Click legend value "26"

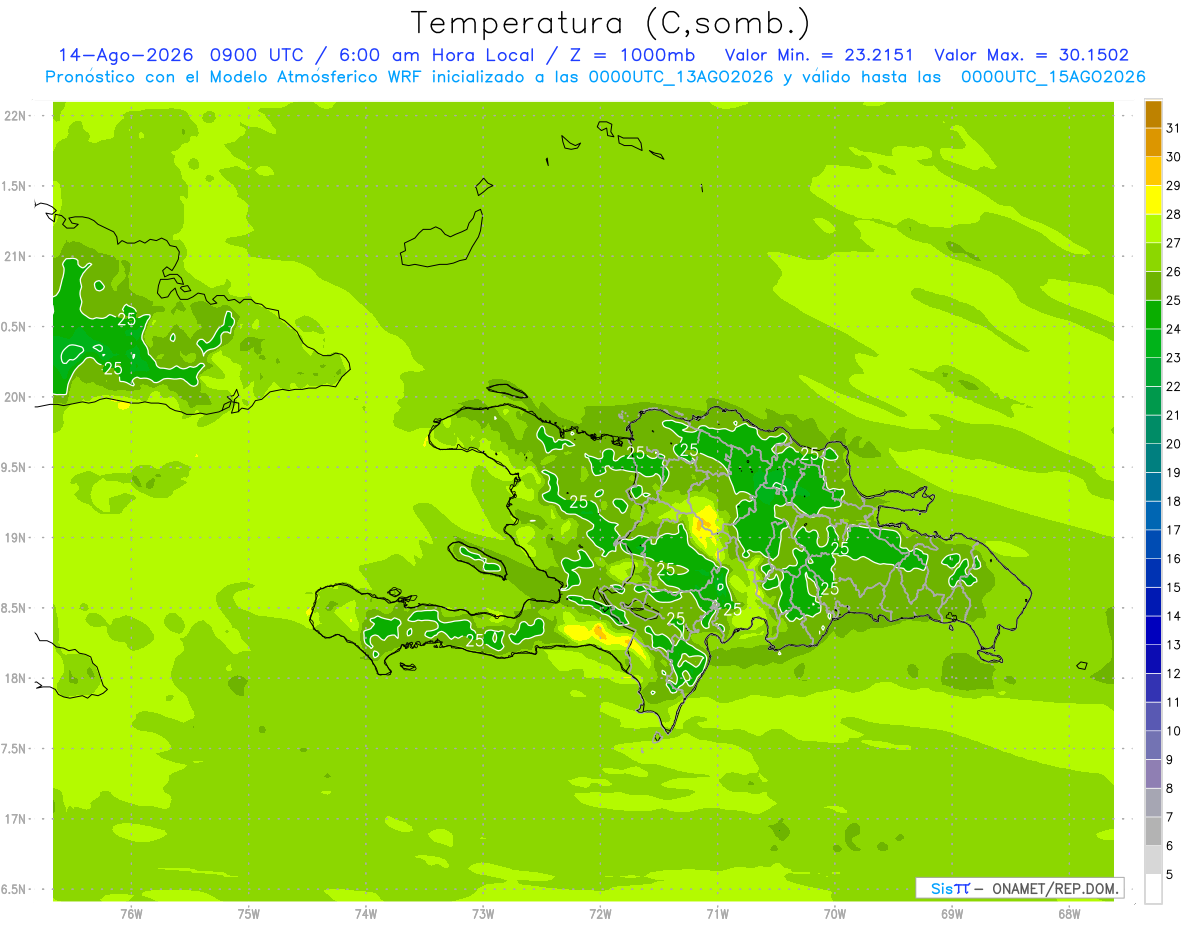1173,272
